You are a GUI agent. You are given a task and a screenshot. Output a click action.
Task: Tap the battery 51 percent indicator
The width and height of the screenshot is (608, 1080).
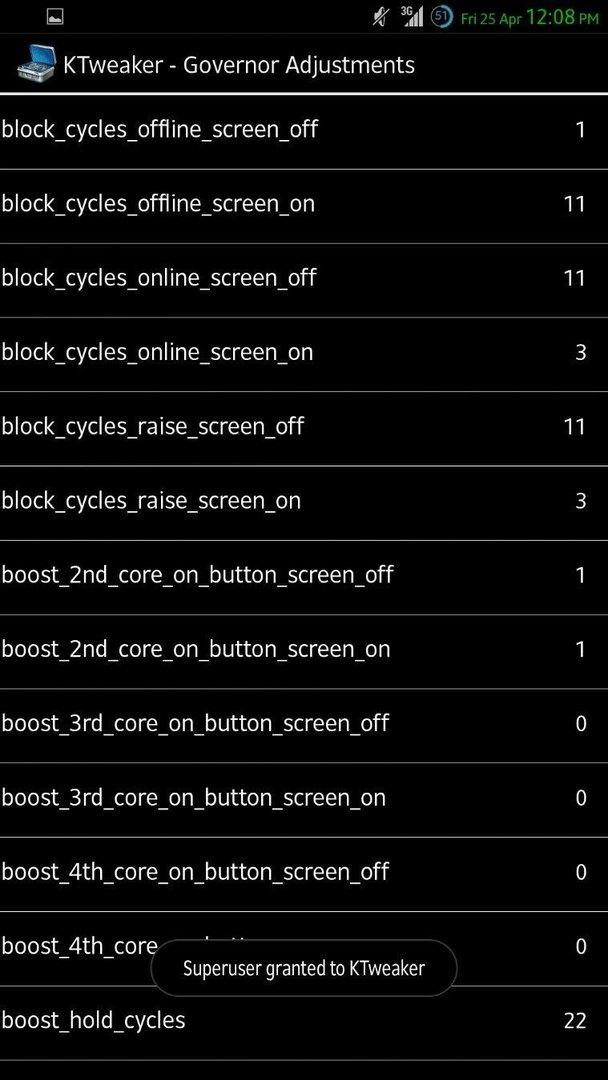[441, 17]
